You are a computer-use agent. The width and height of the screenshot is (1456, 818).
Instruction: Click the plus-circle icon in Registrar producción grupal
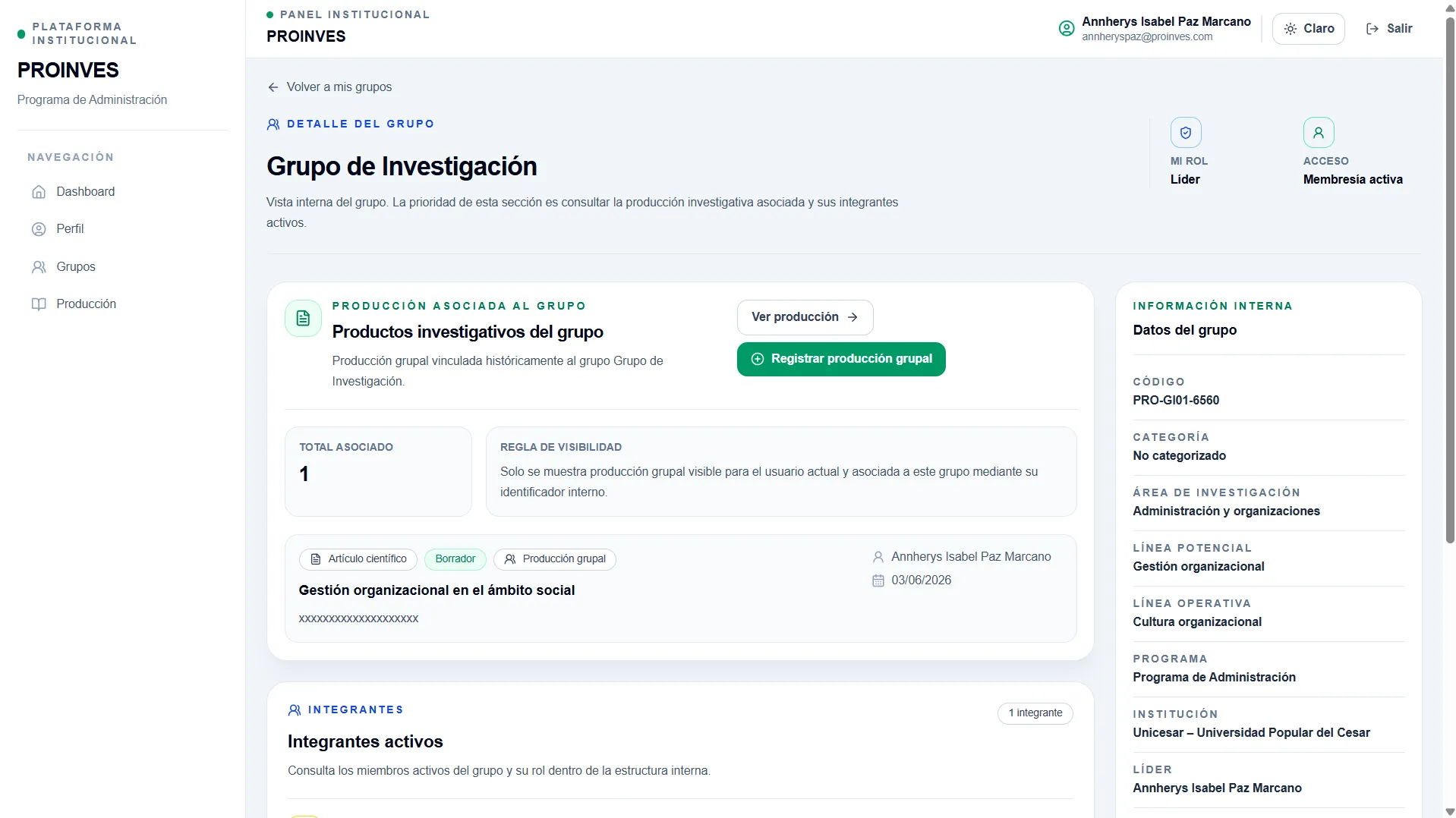[758, 359]
